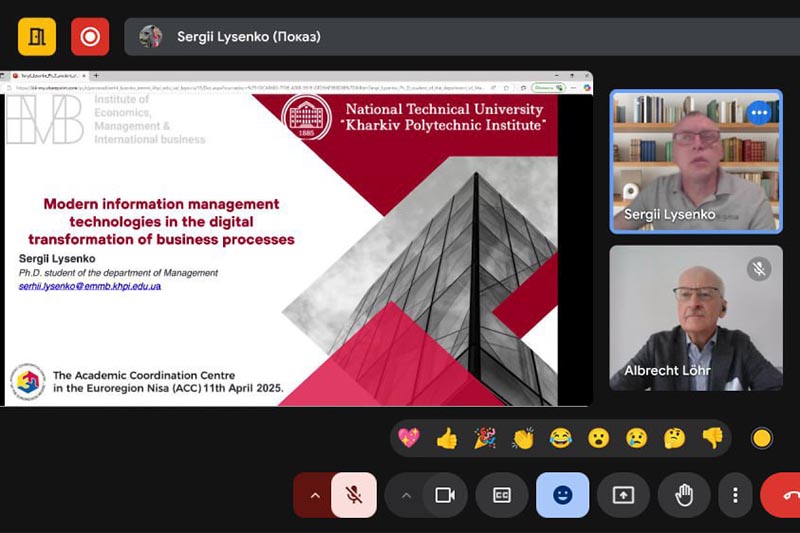Viewport: 800px width, 533px height.
Task: Toggle the emoji reactions bar
Action: (562, 495)
